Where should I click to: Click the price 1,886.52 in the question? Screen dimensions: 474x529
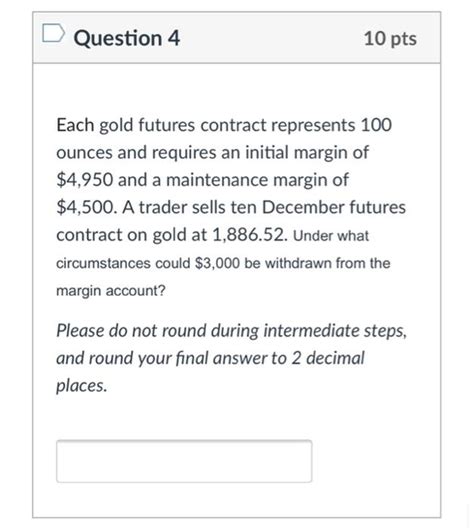point(250,234)
